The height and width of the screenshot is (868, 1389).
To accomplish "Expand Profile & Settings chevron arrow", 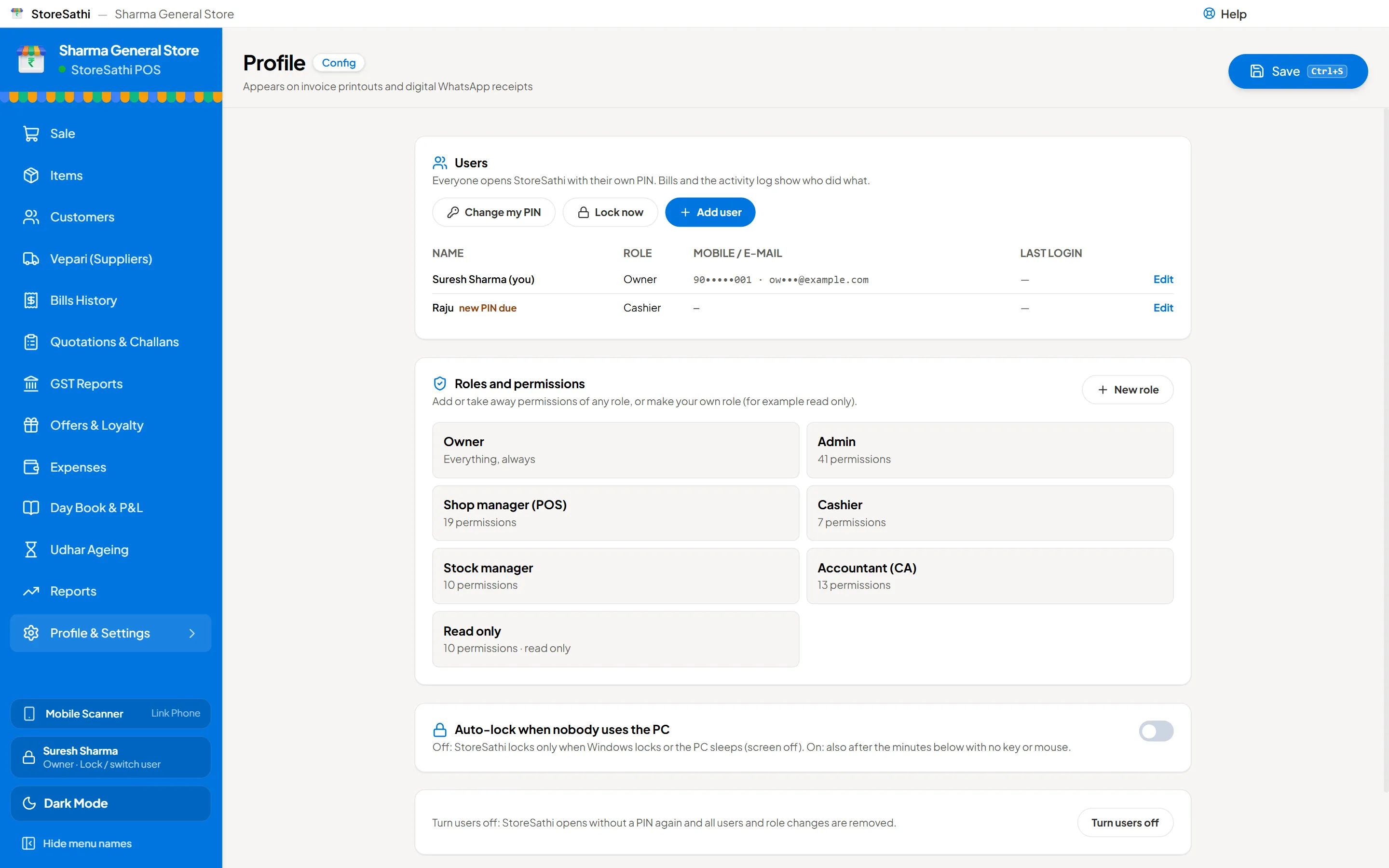I will coord(192,633).
